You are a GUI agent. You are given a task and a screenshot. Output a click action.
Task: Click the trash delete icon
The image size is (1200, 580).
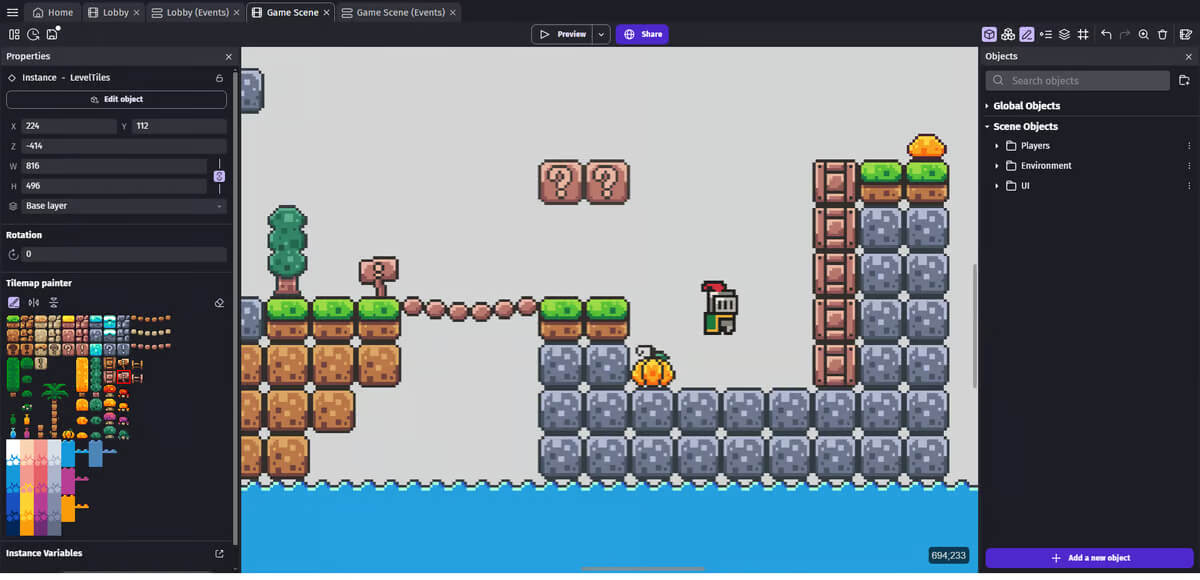tap(1162, 34)
